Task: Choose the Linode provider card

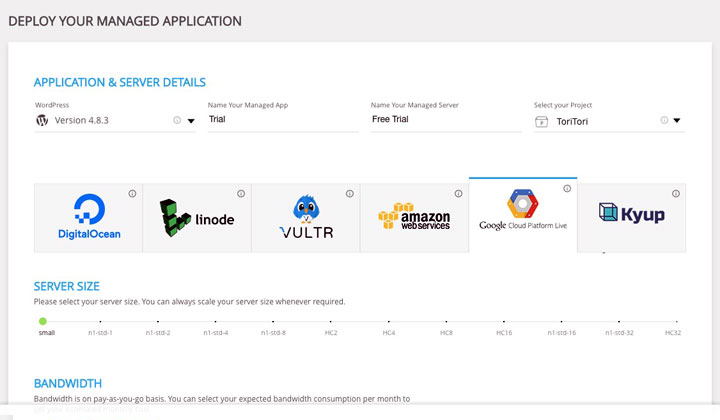Action: 197,218
